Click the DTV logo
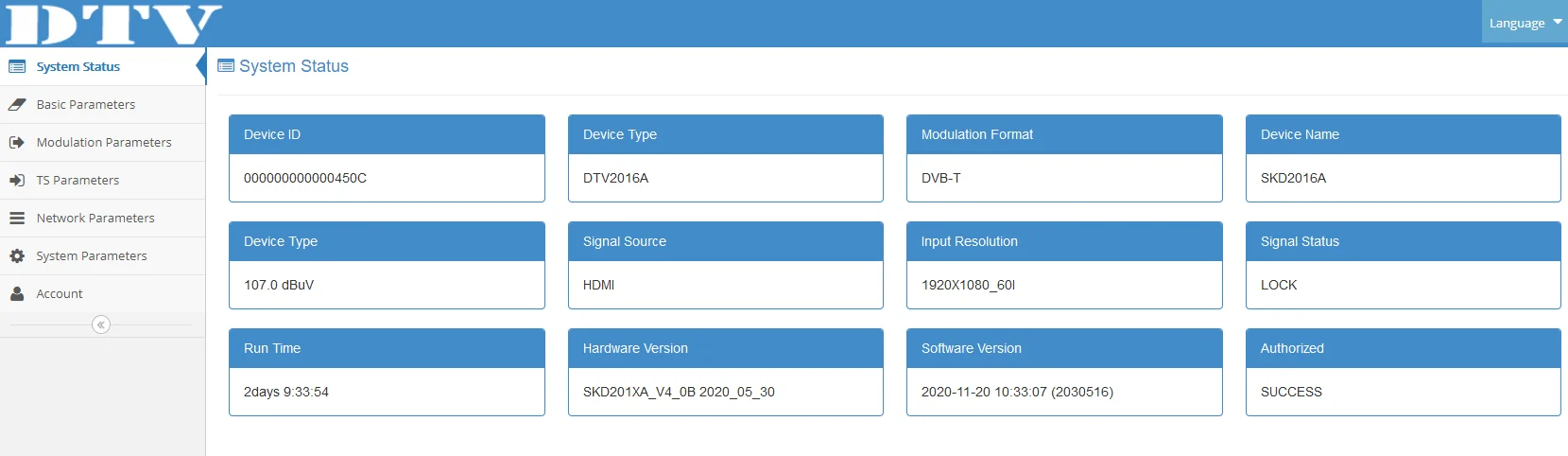 [113, 25]
